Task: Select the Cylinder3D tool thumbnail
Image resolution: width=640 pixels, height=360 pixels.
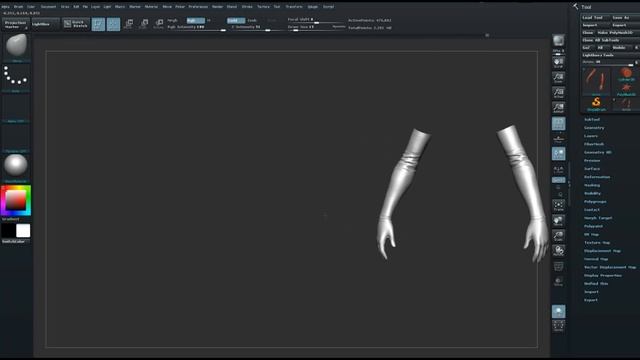Action: (626, 75)
